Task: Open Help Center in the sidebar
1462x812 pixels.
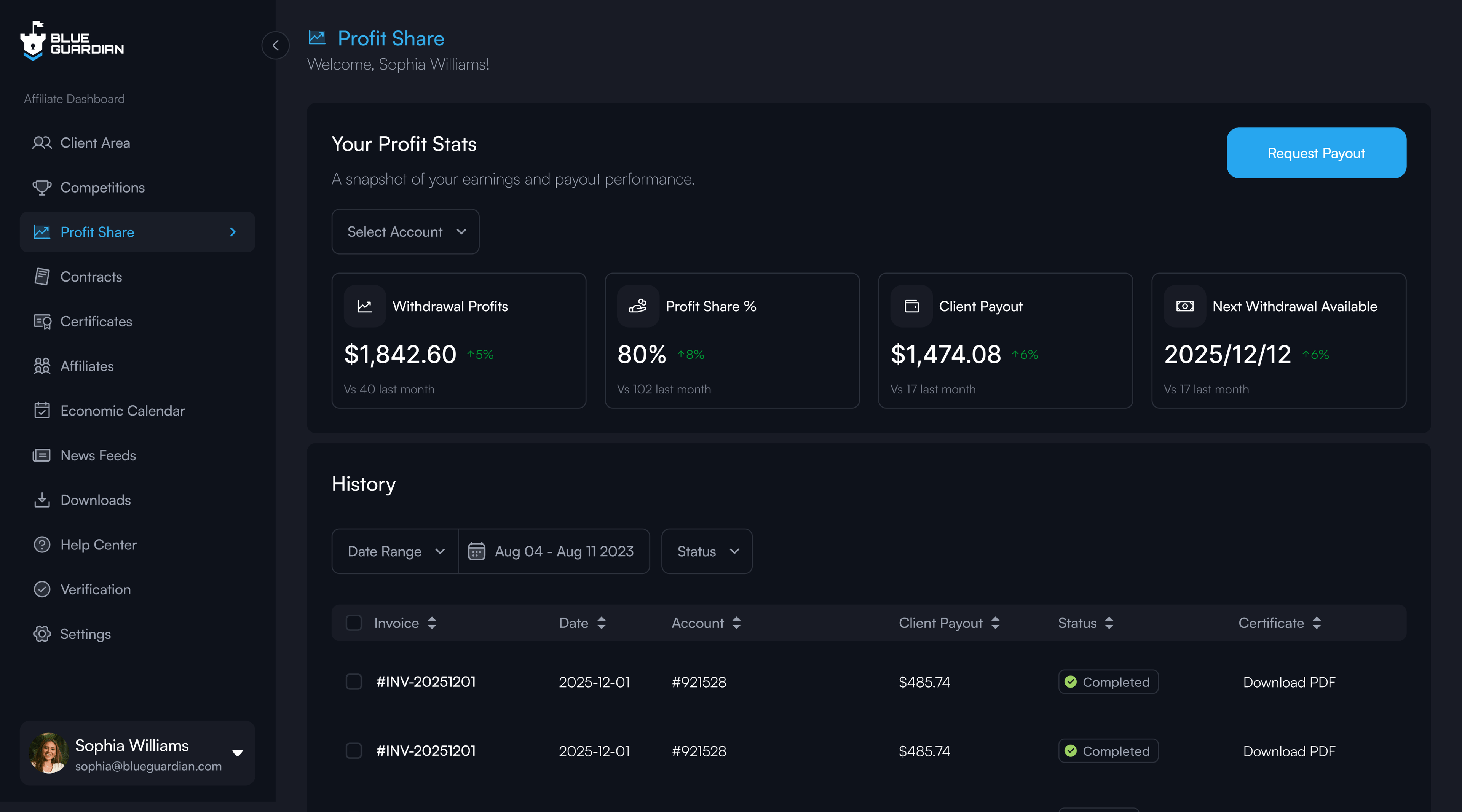Action: pyautogui.click(x=137, y=545)
